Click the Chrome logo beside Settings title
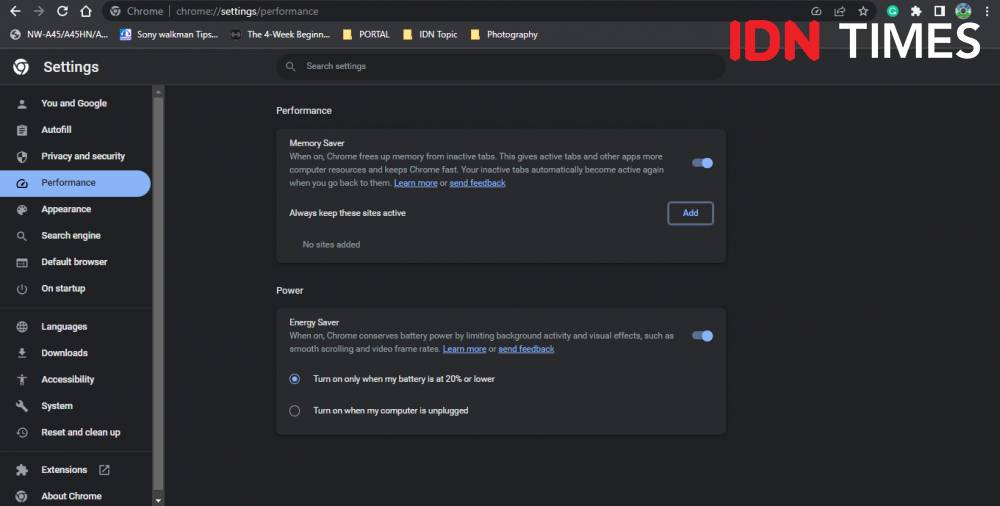1000x506 pixels. 21,66
